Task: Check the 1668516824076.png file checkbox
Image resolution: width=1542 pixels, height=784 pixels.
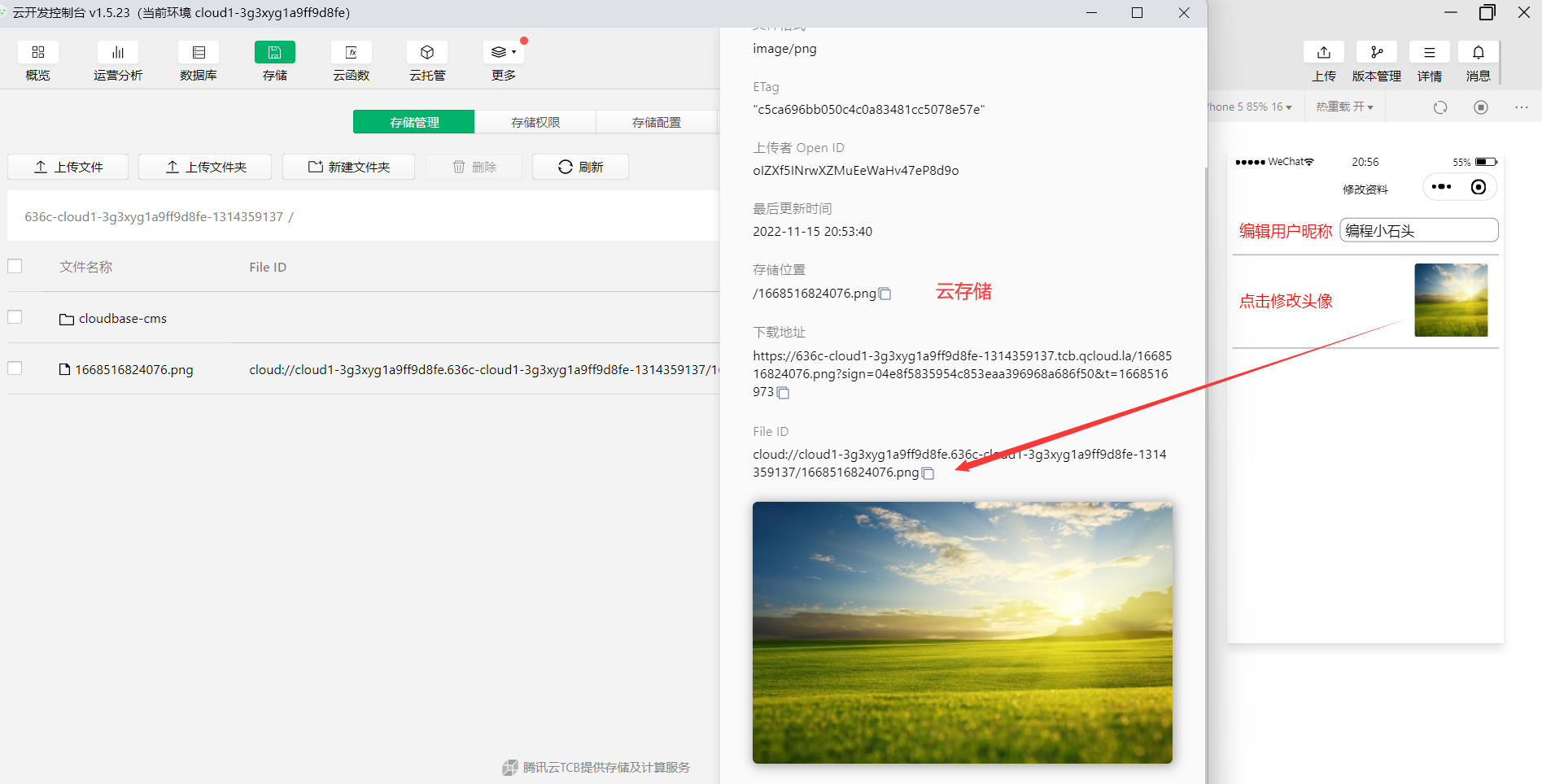Action: point(15,368)
